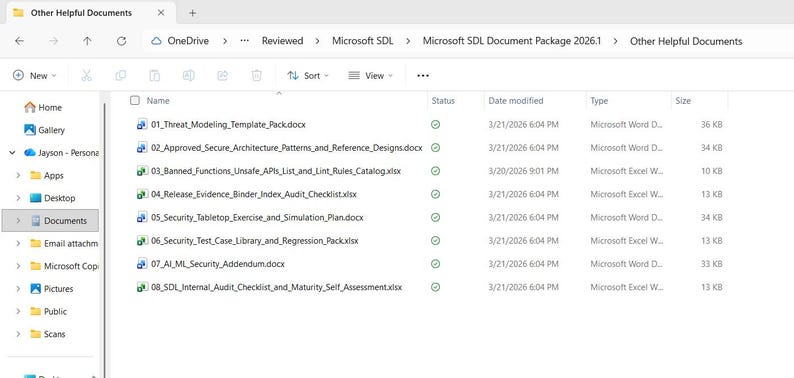Click the Excel icon of 06_Security_Test_Case_Library file
This screenshot has height=378, width=794.
[142, 241]
